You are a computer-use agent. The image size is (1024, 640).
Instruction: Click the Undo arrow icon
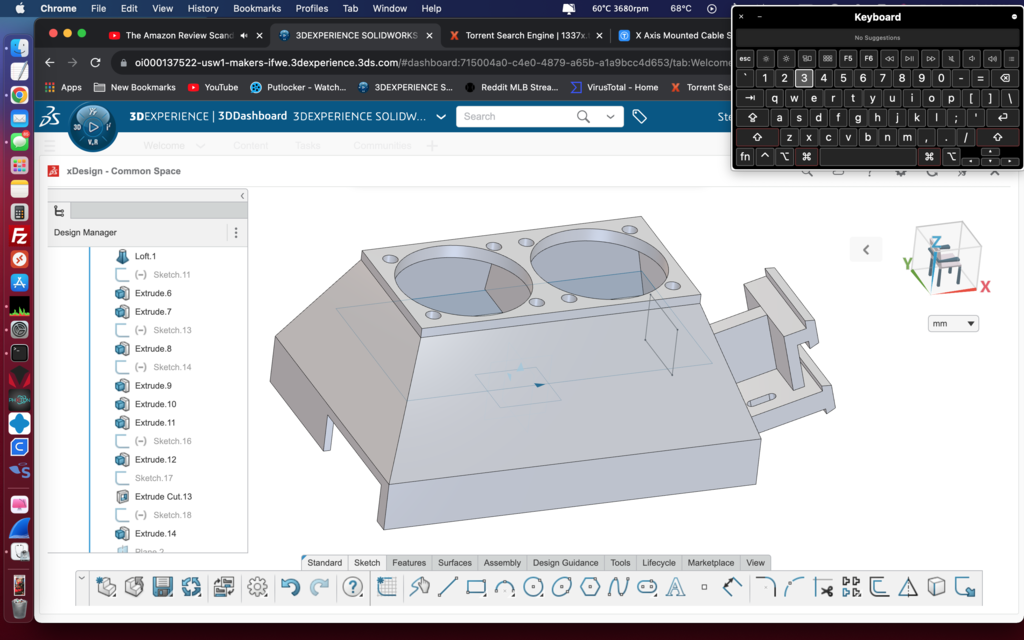290,586
